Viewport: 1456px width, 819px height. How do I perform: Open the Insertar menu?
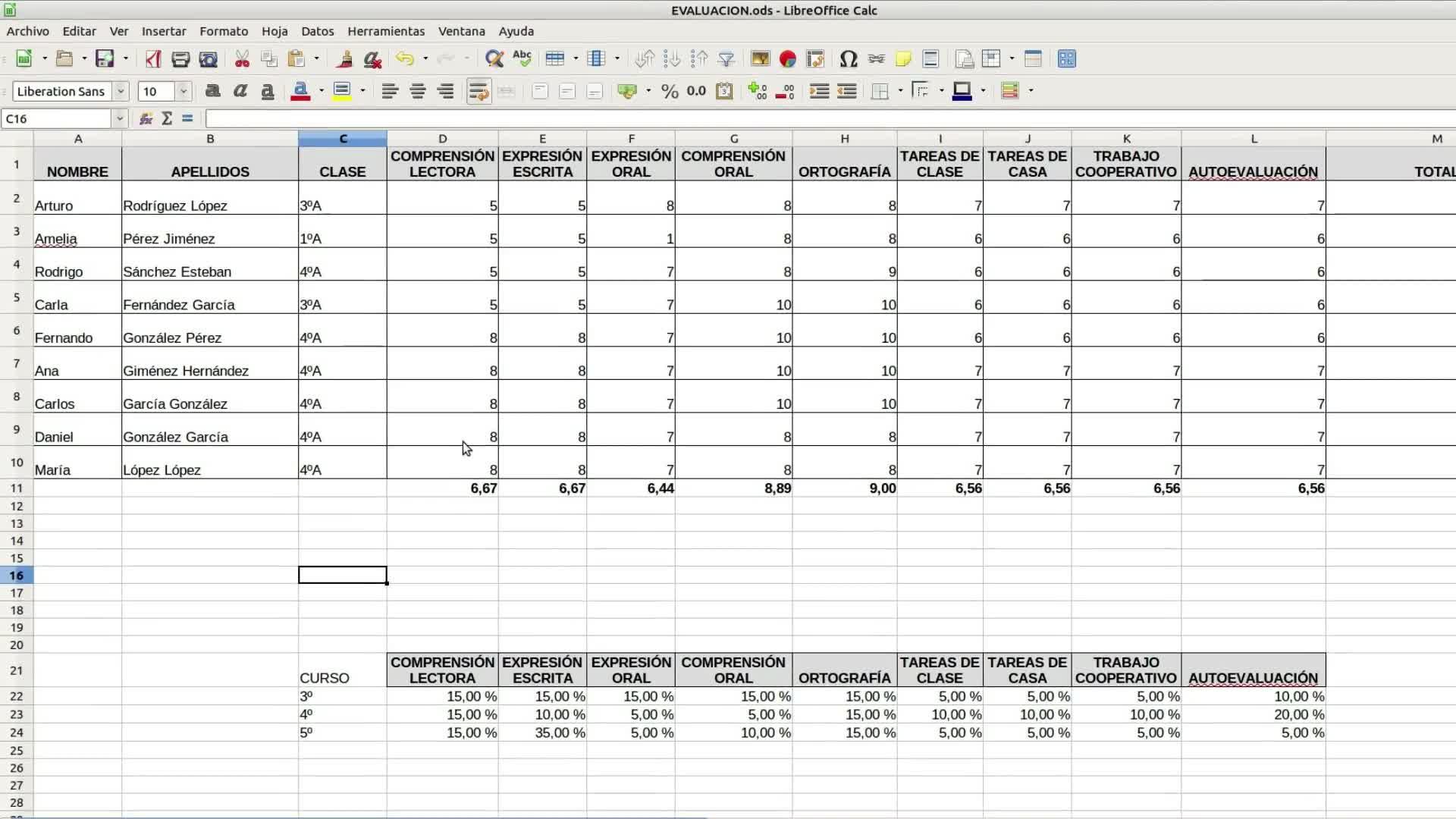pos(164,31)
